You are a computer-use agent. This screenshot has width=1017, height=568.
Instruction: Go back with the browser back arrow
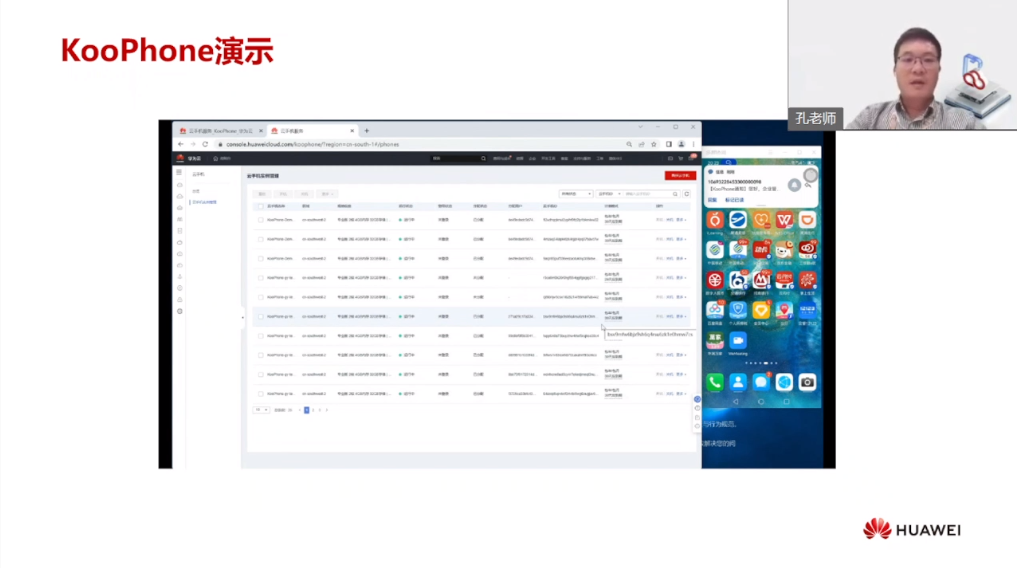coord(181,144)
